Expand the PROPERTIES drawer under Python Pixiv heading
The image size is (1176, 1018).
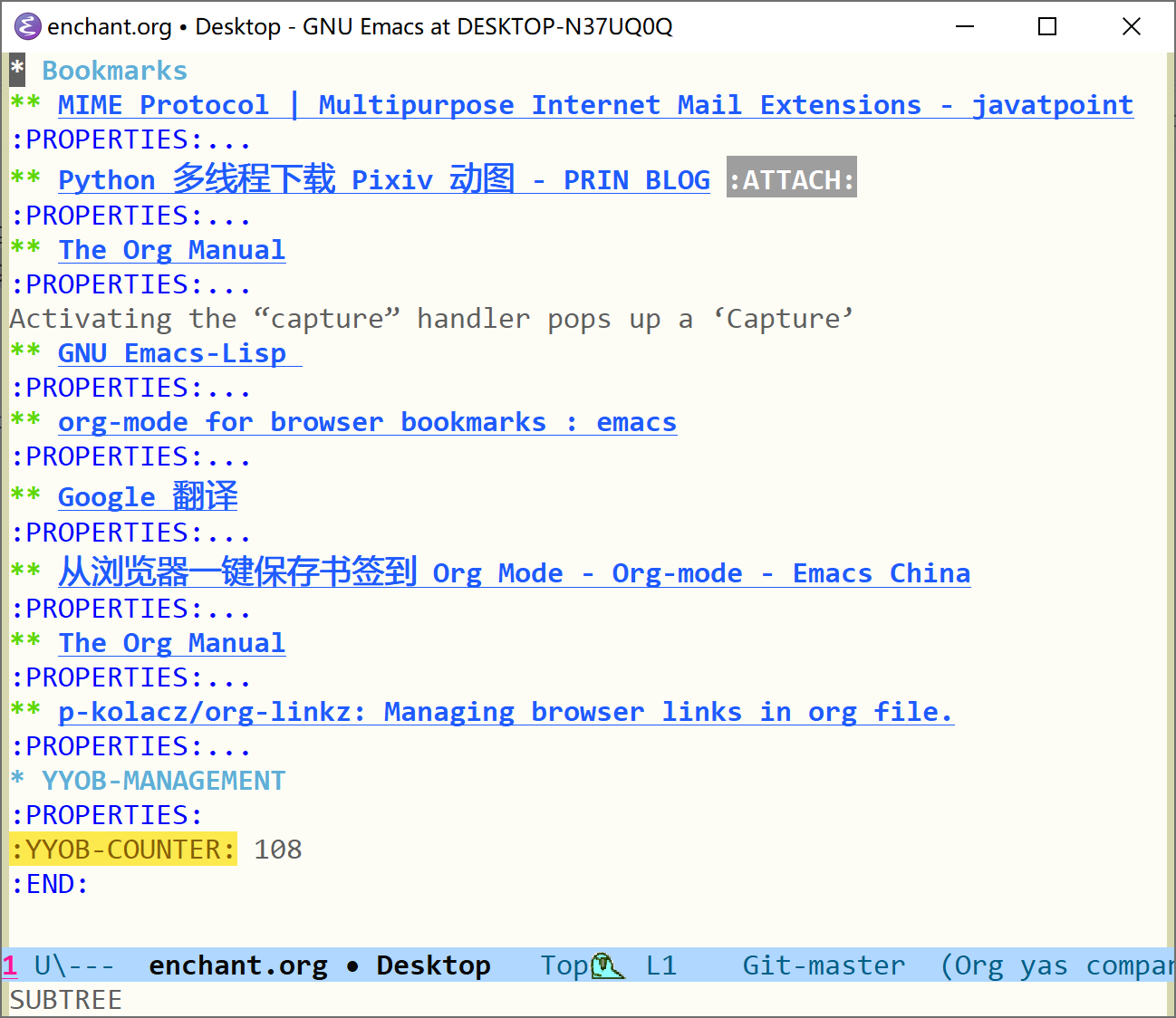click(130, 216)
